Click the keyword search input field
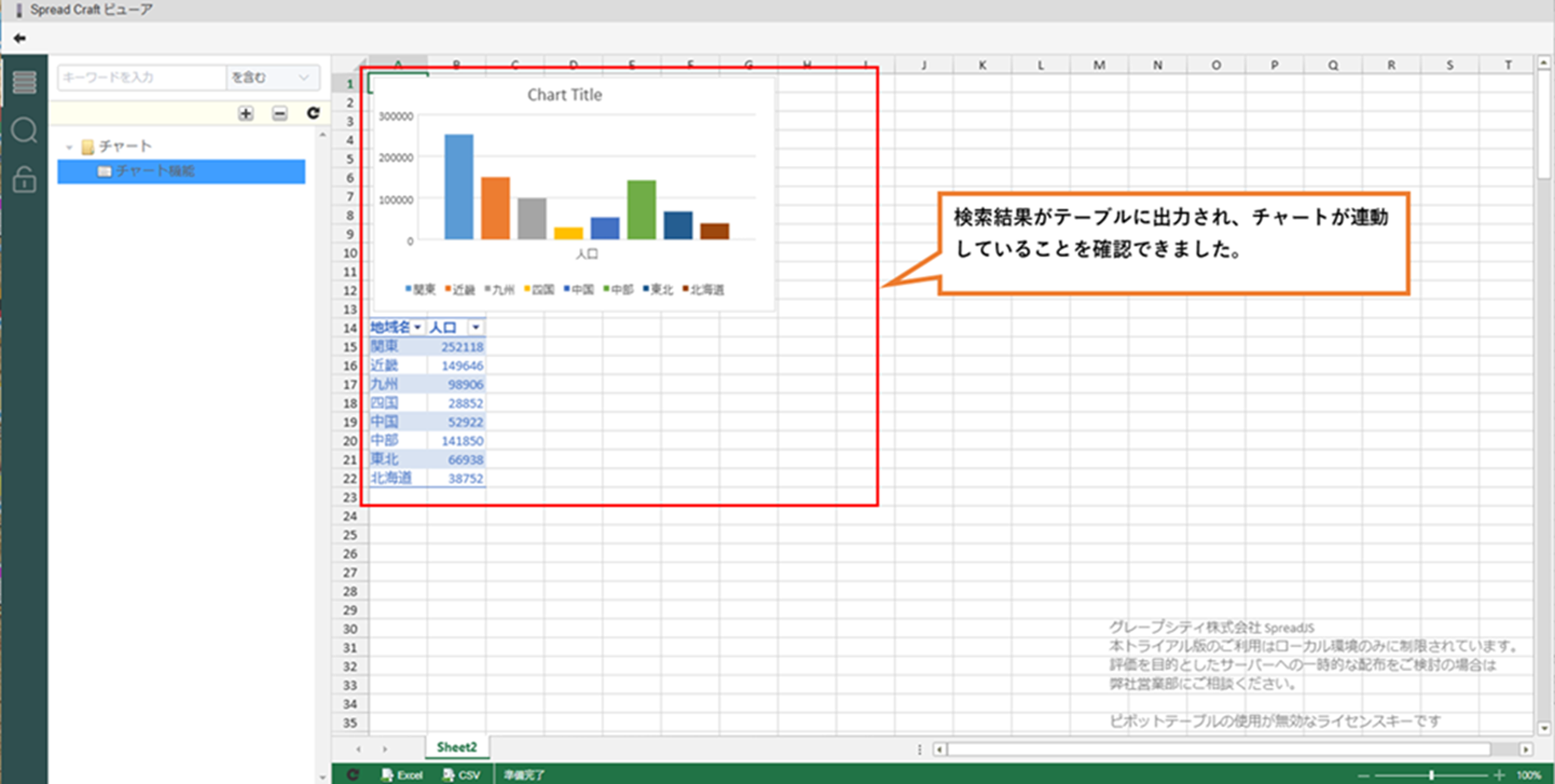This screenshot has width=1555, height=784. pyautogui.click(x=142, y=77)
